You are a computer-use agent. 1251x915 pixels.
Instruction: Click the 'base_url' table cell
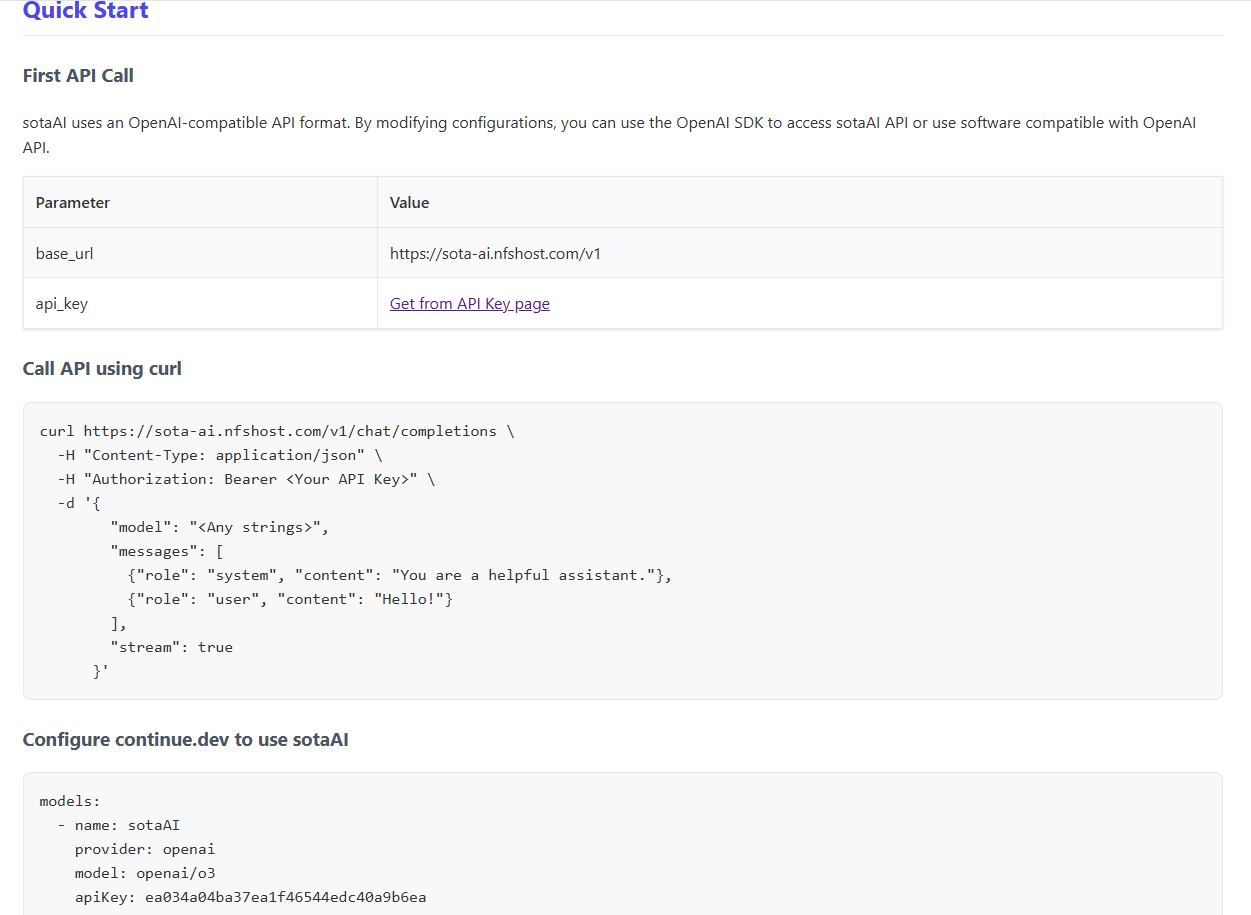200,253
